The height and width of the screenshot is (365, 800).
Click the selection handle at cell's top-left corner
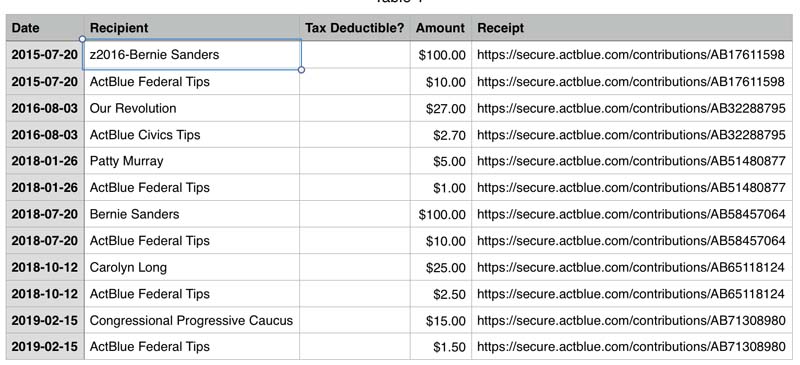pyautogui.click(x=83, y=39)
